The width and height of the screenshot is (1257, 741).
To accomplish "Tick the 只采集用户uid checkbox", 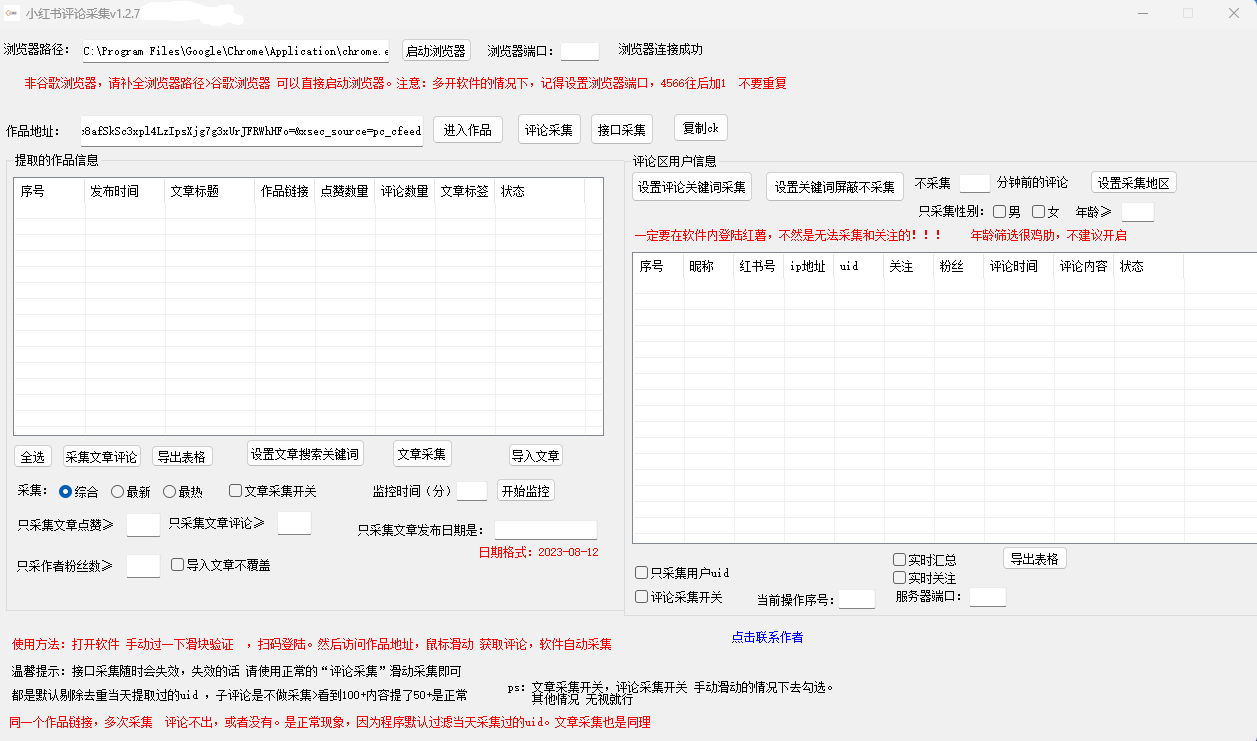I will [642, 573].
